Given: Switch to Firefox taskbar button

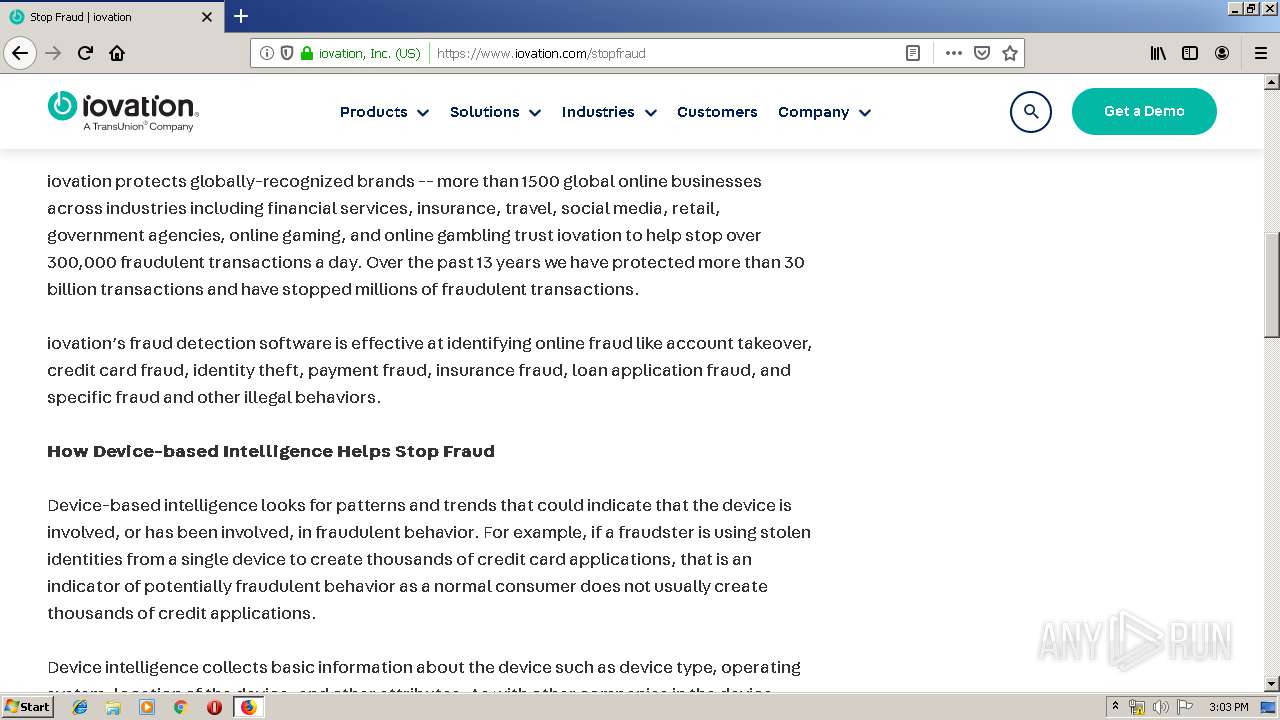Looking at the screenshot, I should (x=248, y=707).
